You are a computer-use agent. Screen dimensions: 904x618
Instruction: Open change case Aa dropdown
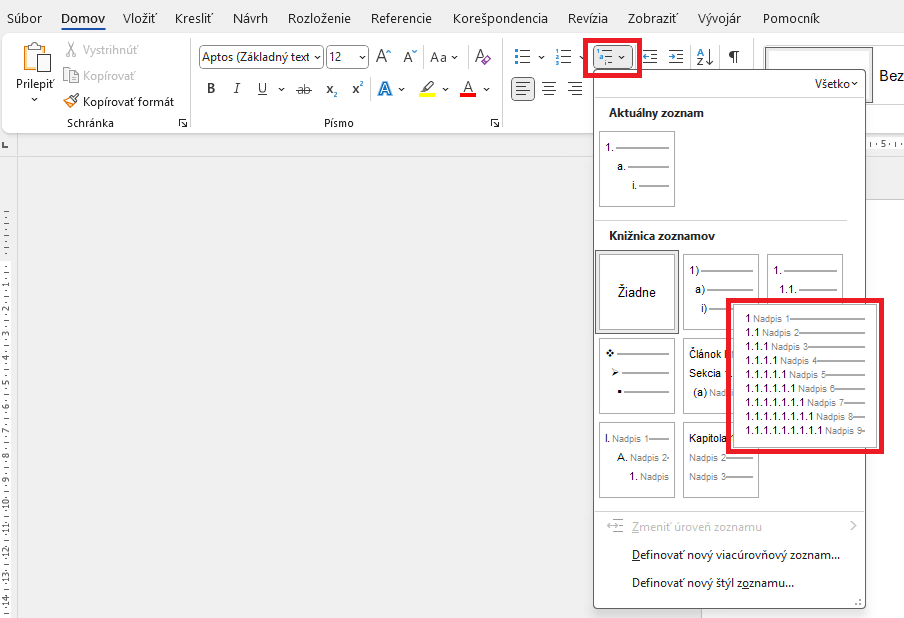444,57
